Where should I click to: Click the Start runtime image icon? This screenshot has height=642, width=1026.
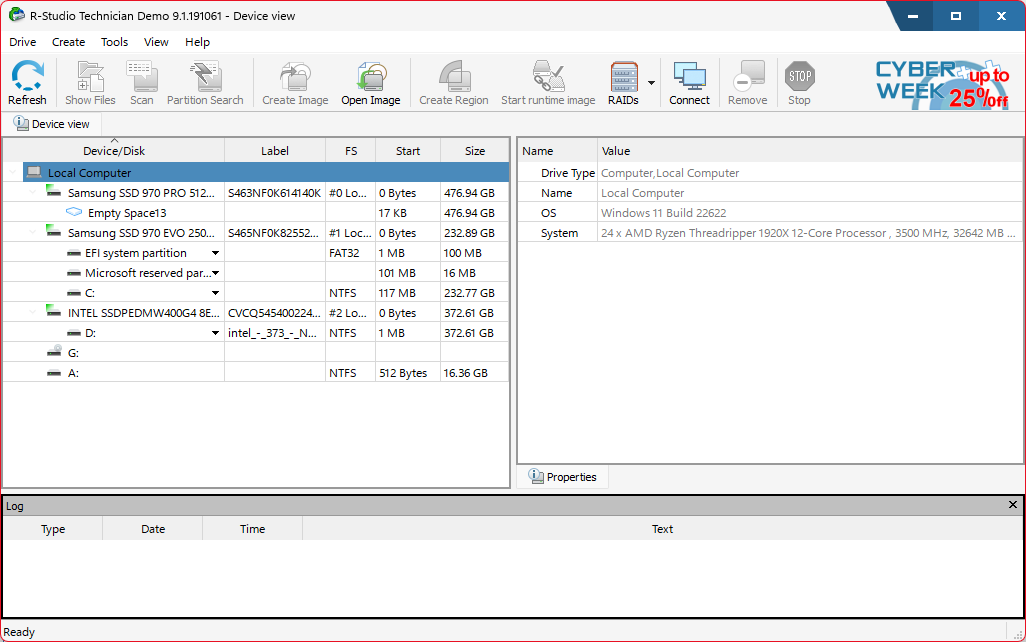[547, 82]
